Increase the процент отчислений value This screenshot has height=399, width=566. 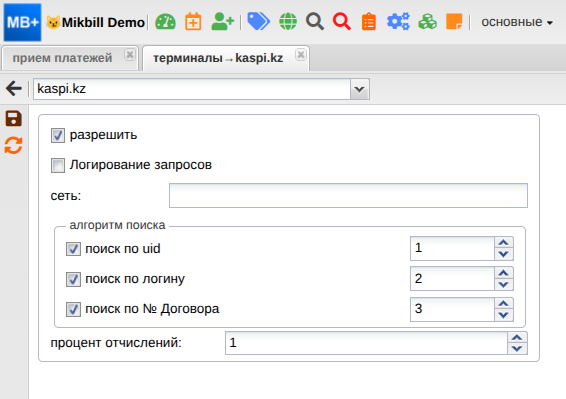517,337
